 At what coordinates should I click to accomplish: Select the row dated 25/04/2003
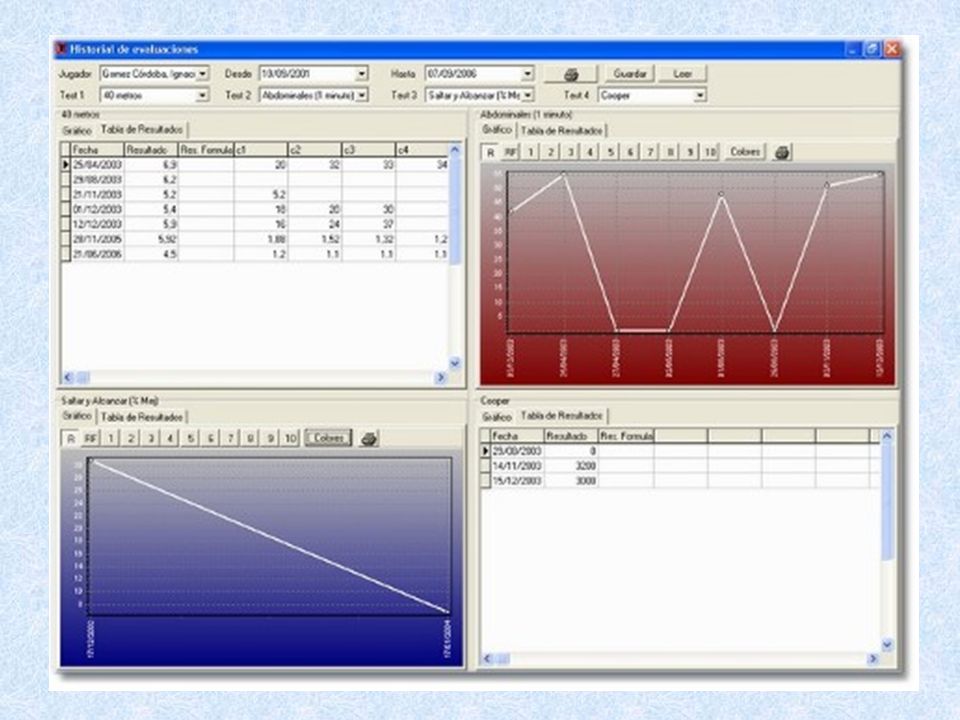255,165
